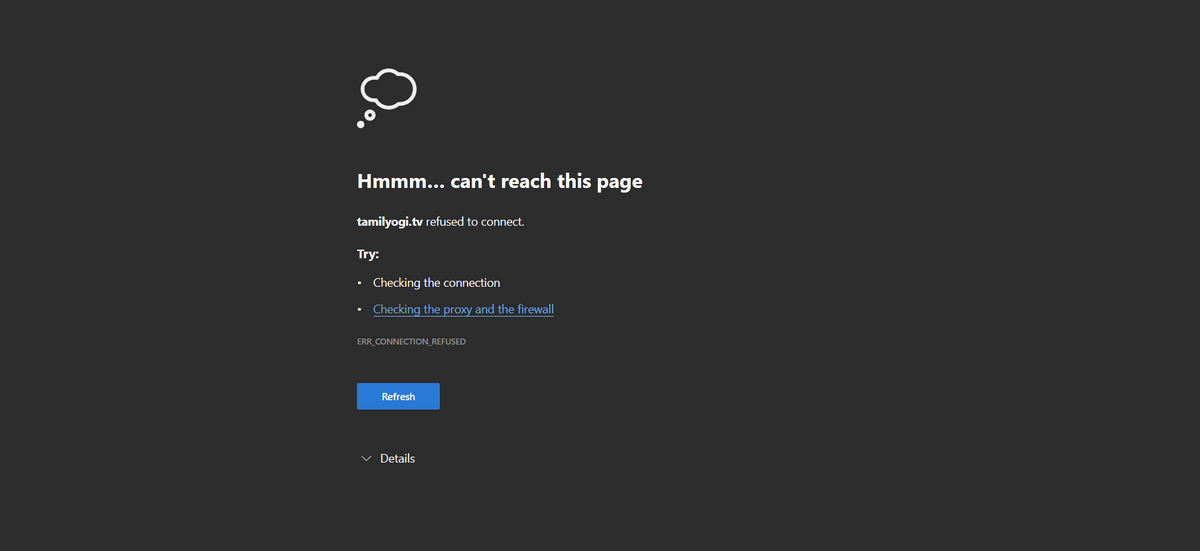This screenshot has width=1200, height=551.
Task: Click the 'Checking the connection' suggestion
Action: pyautogui.click(x=436, y=283)
